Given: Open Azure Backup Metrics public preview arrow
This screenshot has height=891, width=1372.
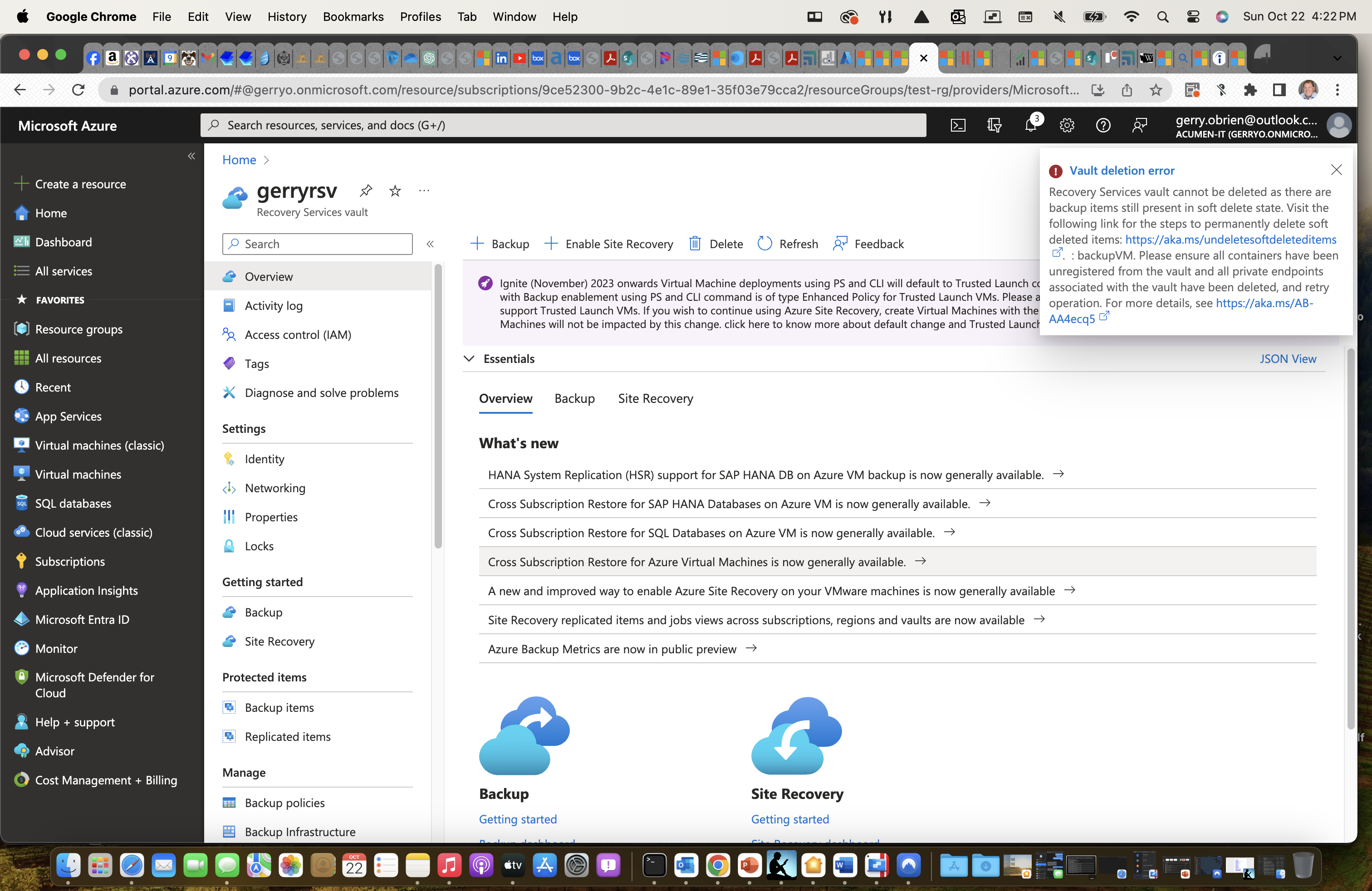Looking at the screenshot, I should pyautogui.click(x=751, y=648).
